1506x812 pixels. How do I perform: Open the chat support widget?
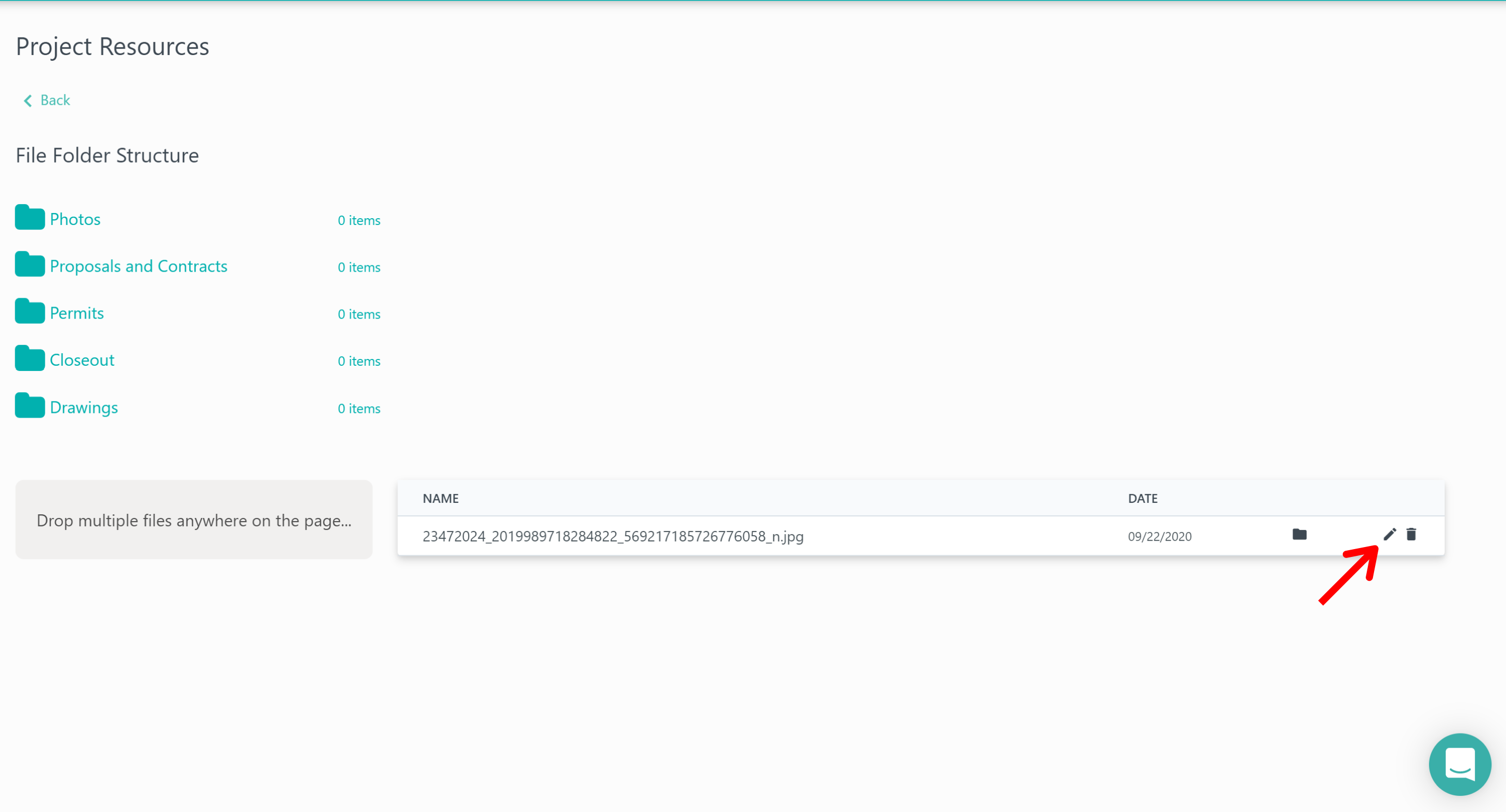(1460, 764)
